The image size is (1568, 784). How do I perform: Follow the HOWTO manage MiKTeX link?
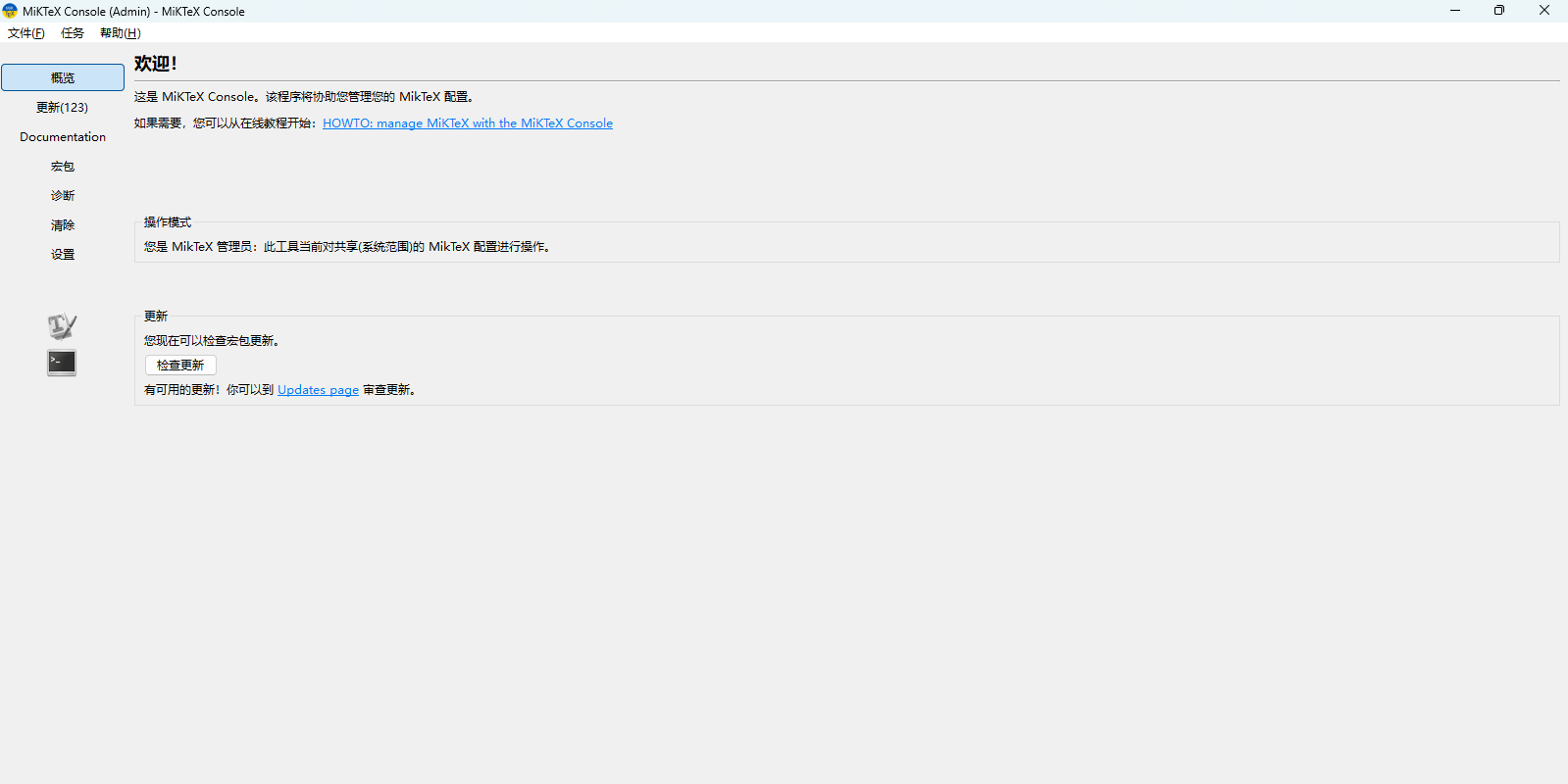coord(468,123)
